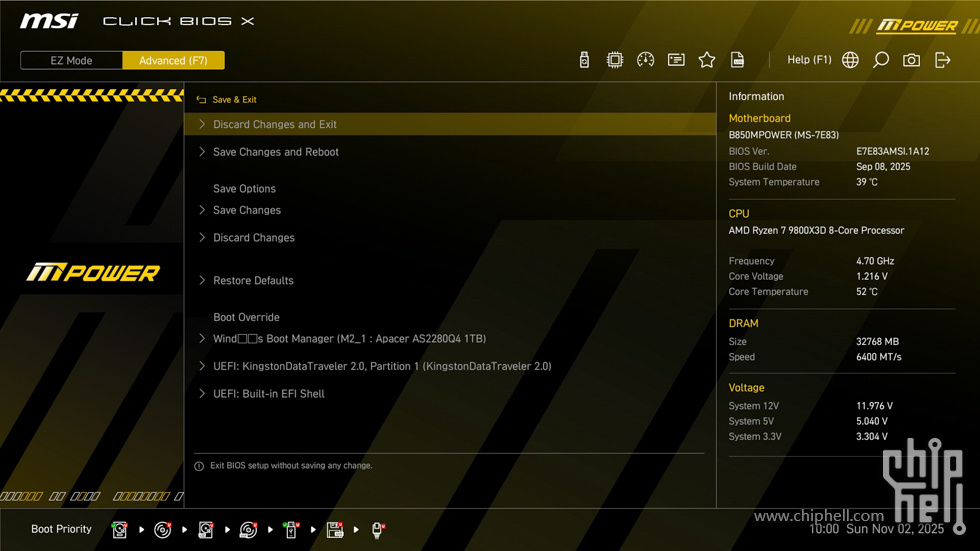Click motherboard name B850MPOWER (MS-7E83)

784,135
